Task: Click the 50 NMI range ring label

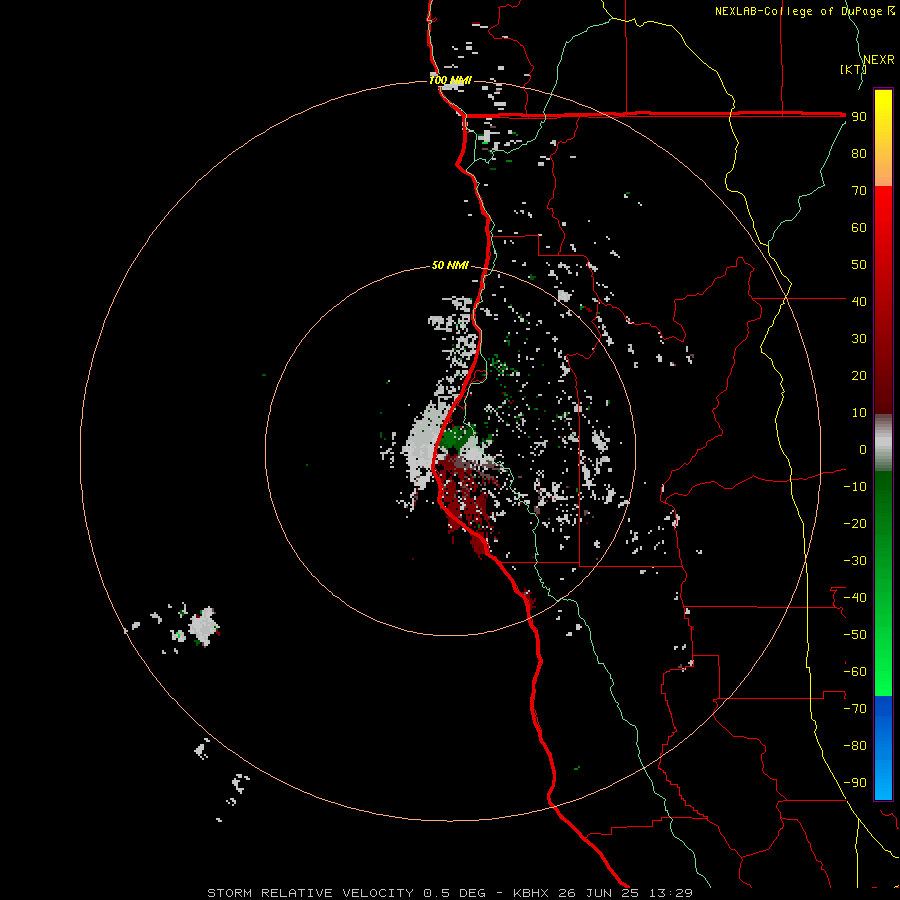Action: (x=450, y=265)
